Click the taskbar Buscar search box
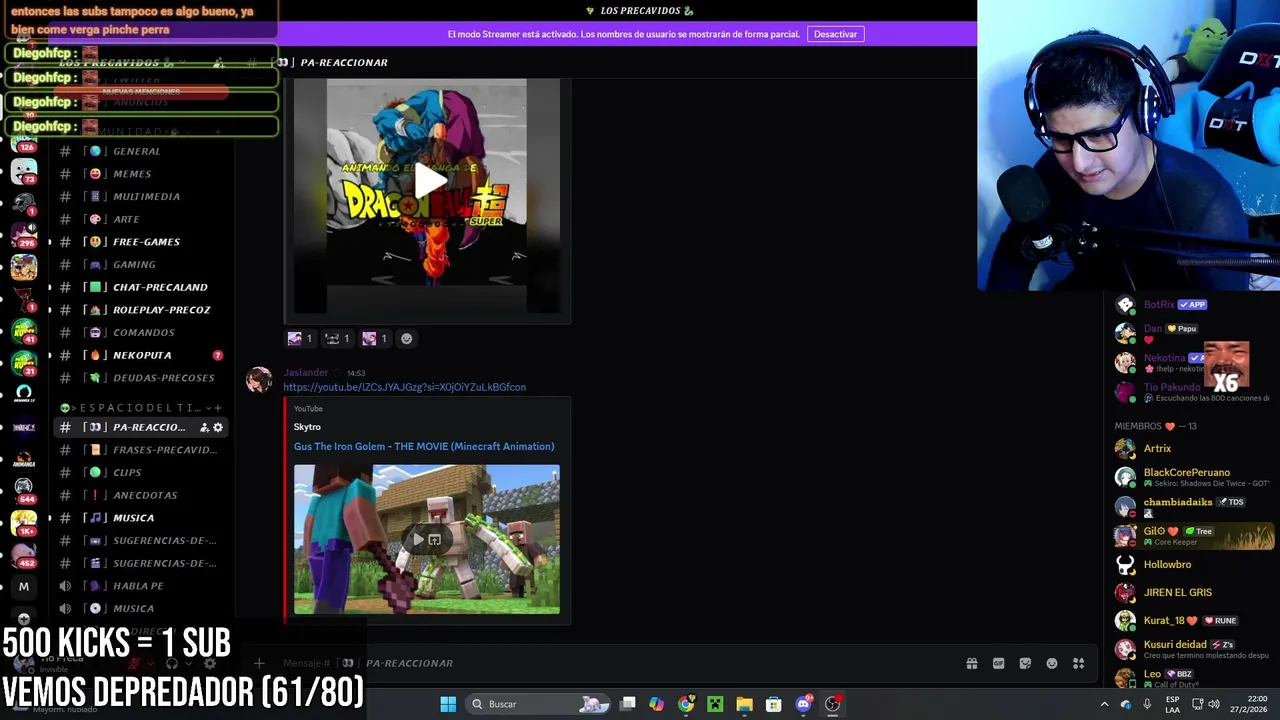This screenshot has height=720, width=1280. point(540,704)
